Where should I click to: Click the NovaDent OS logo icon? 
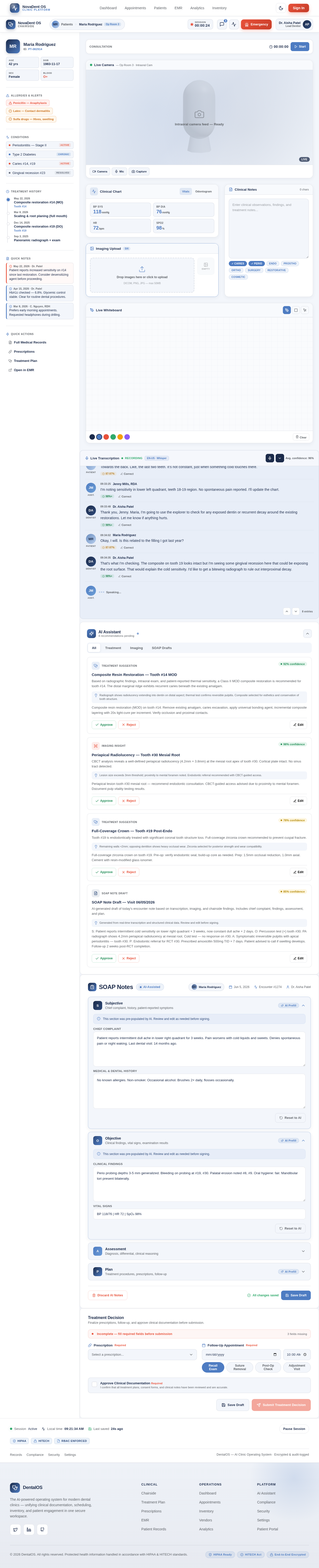(15, 8)
